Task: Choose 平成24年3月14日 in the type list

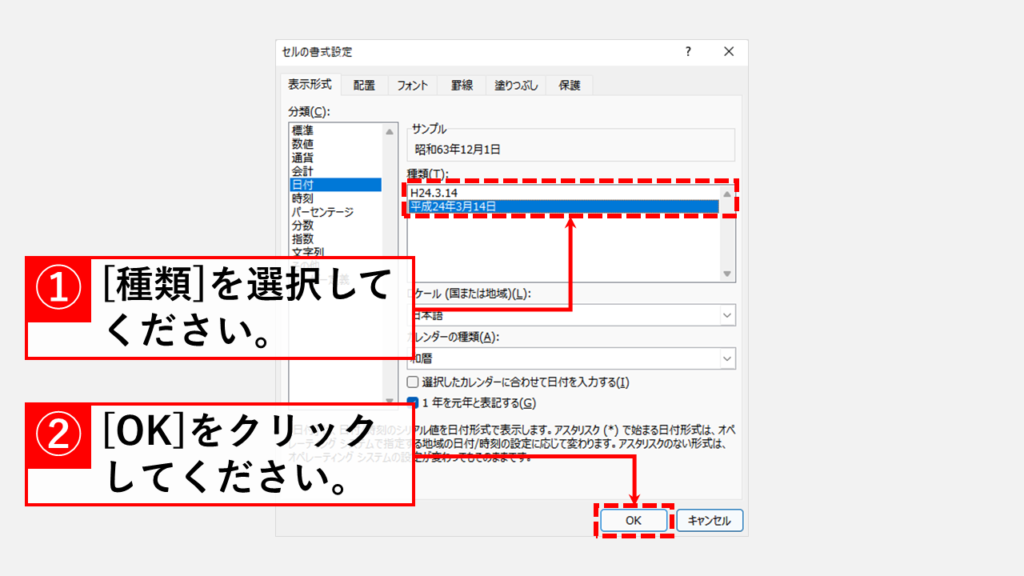Action: pos(453,207)
